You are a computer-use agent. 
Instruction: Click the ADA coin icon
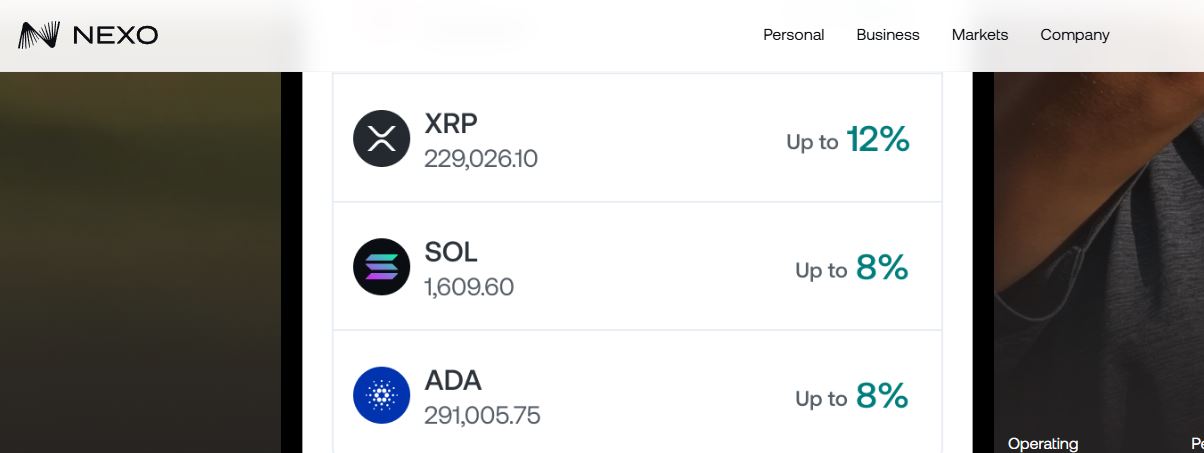[382, 395]
